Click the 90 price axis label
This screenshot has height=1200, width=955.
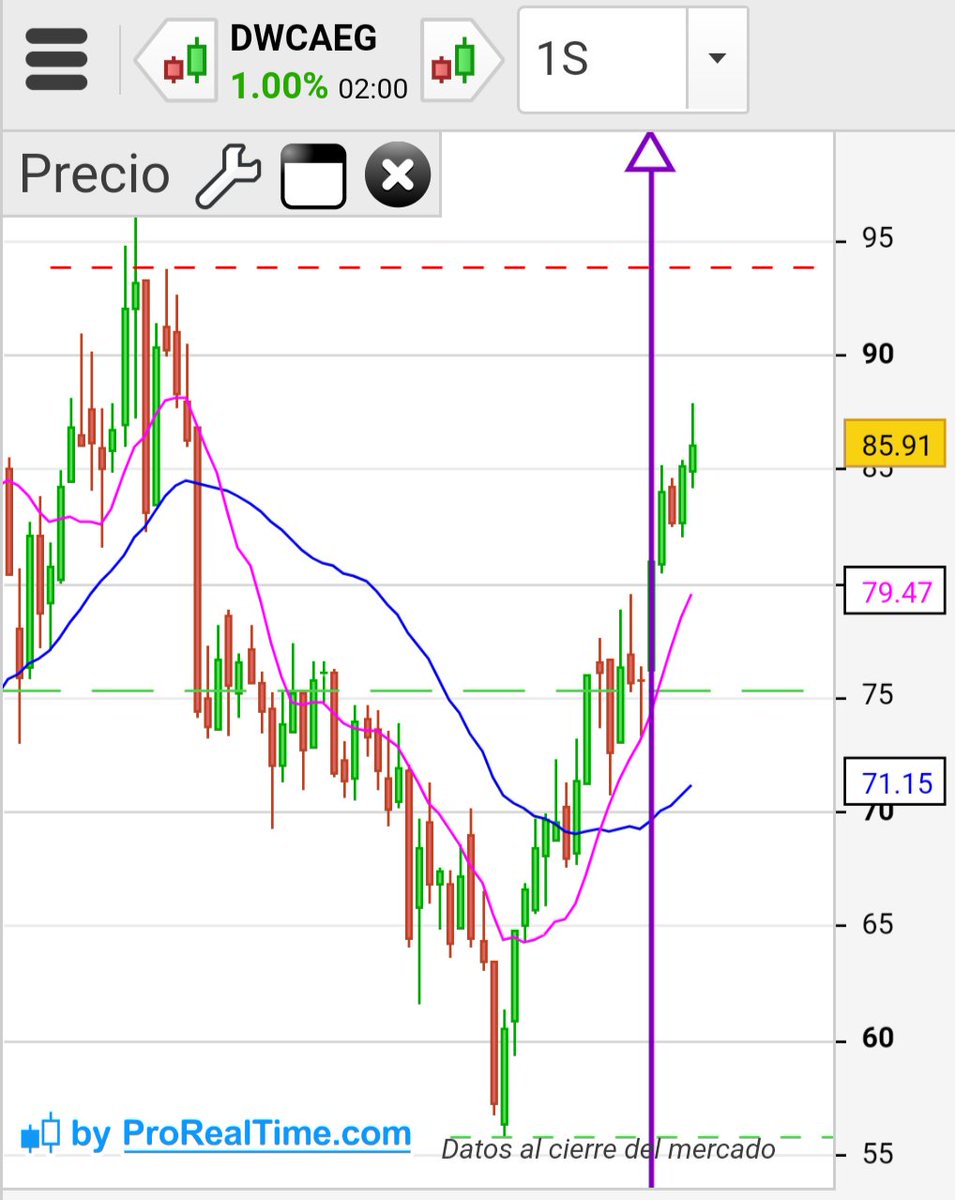(x=878, y=354)
